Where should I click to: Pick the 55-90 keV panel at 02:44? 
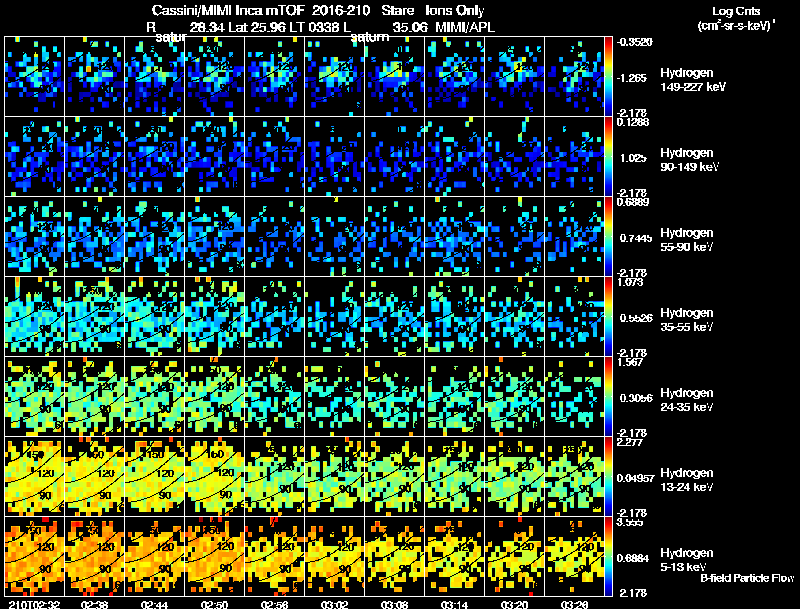pyautogui.click(x=155, y=237)
